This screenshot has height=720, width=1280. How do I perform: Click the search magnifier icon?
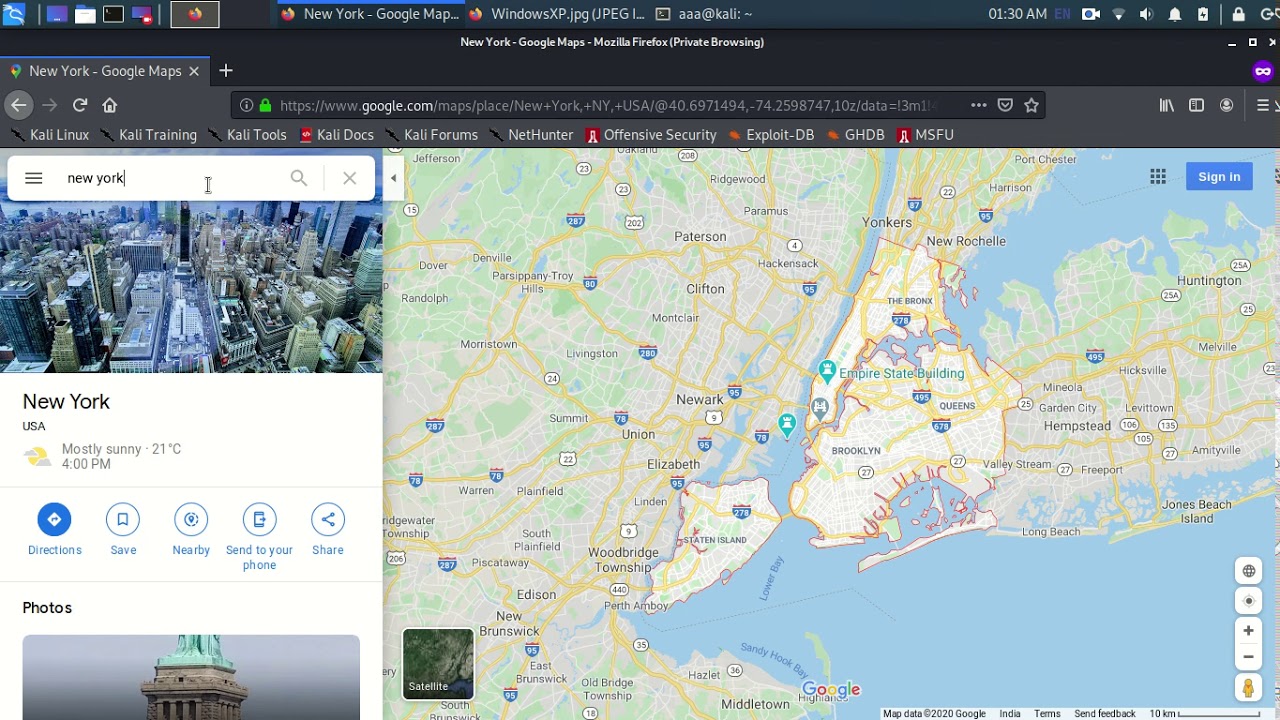pos(299,178)
